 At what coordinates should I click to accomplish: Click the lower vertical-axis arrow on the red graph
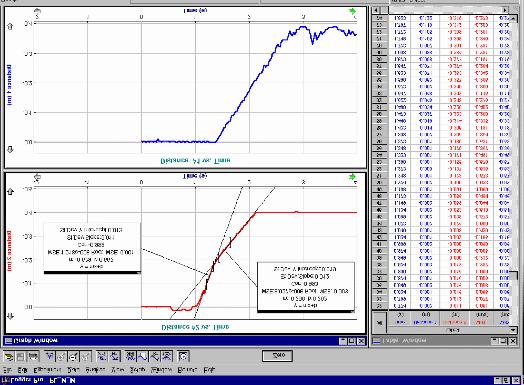pyautogui.click(x=10, y=316)
